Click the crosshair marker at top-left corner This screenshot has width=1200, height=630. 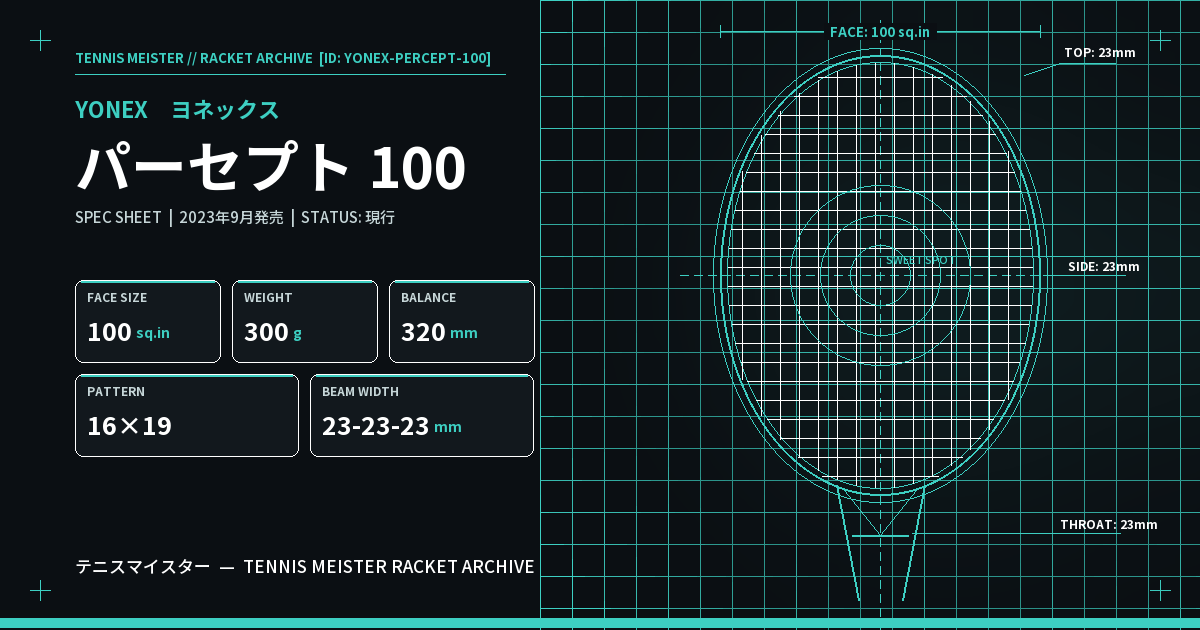pyautogui.click(x=40, y=40)
